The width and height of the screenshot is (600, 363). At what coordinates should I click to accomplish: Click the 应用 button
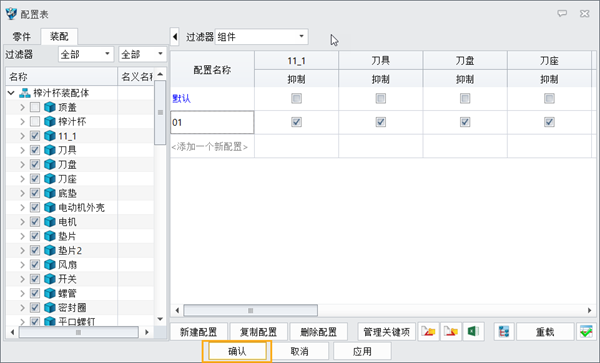point(362,351)
